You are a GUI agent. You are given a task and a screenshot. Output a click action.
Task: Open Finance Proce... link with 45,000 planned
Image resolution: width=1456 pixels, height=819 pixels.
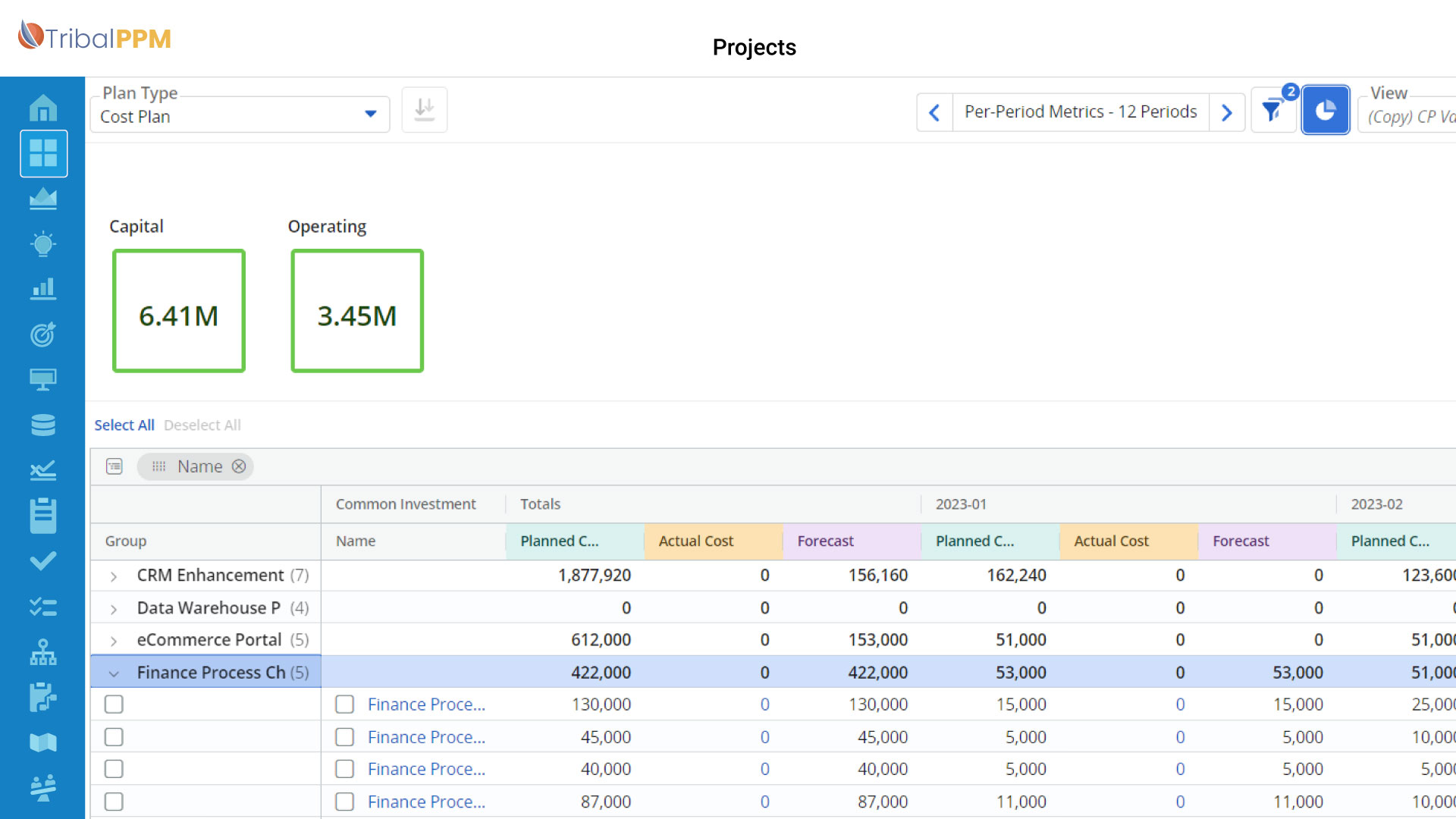[x=426, y=737]
